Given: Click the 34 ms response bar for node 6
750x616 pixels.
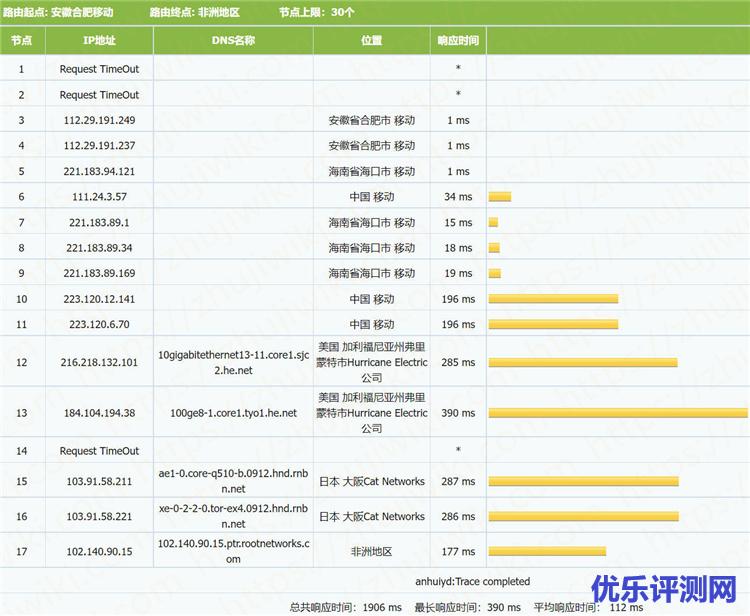Looking at the screenshot, I should coord(499,197).
